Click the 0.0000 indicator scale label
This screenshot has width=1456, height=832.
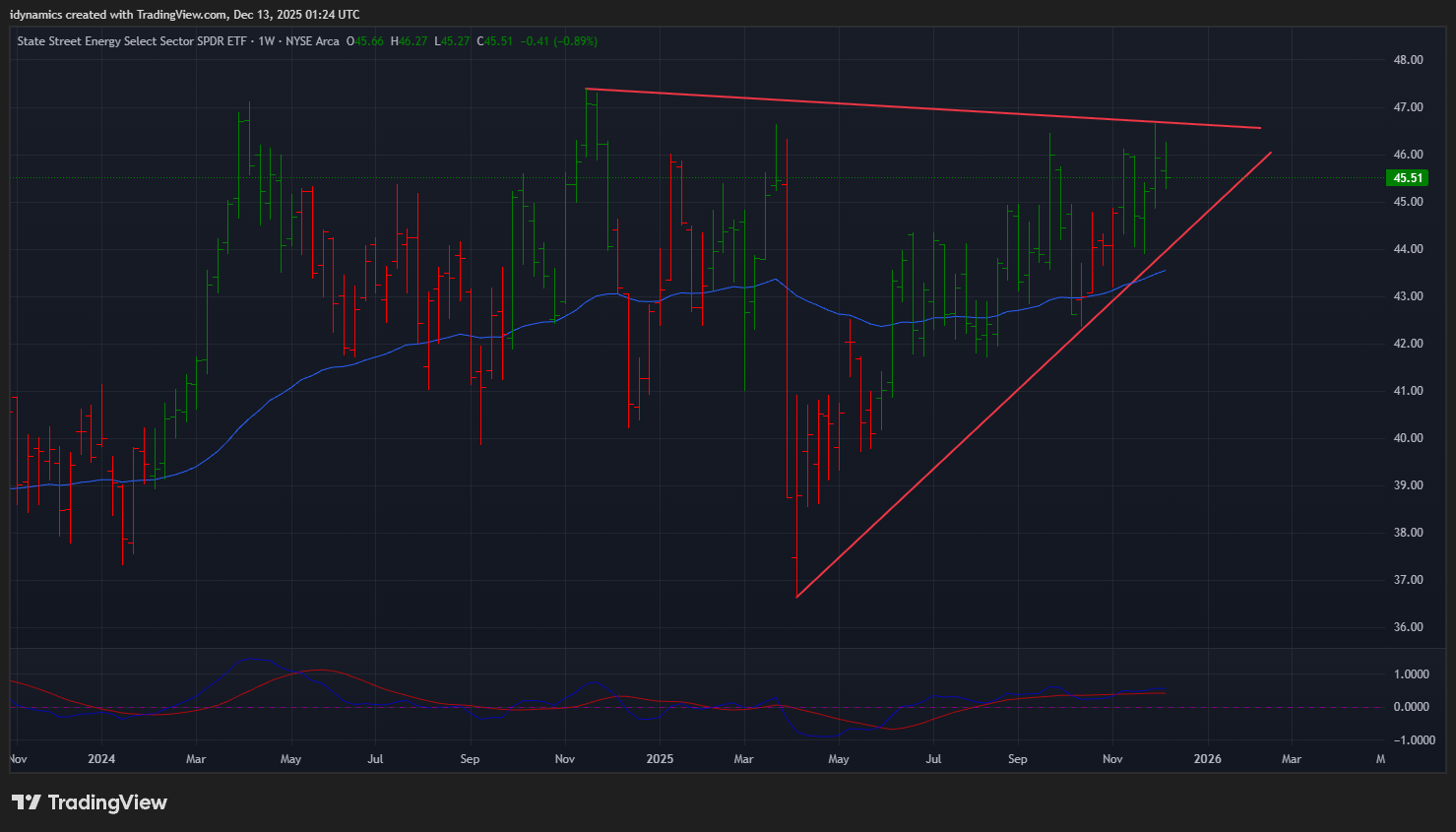coord(1412,707)
